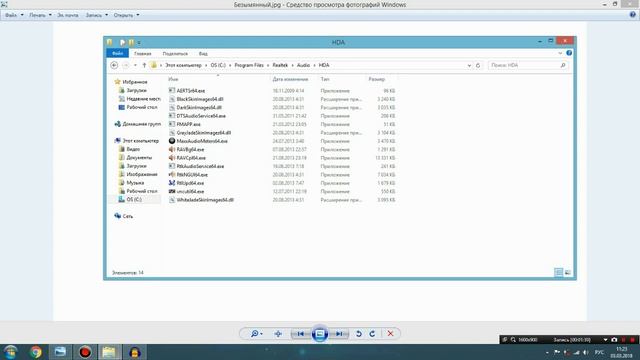640x360 pixels.
Task: Sort by the Дата изменения column header
Action: 290,79
